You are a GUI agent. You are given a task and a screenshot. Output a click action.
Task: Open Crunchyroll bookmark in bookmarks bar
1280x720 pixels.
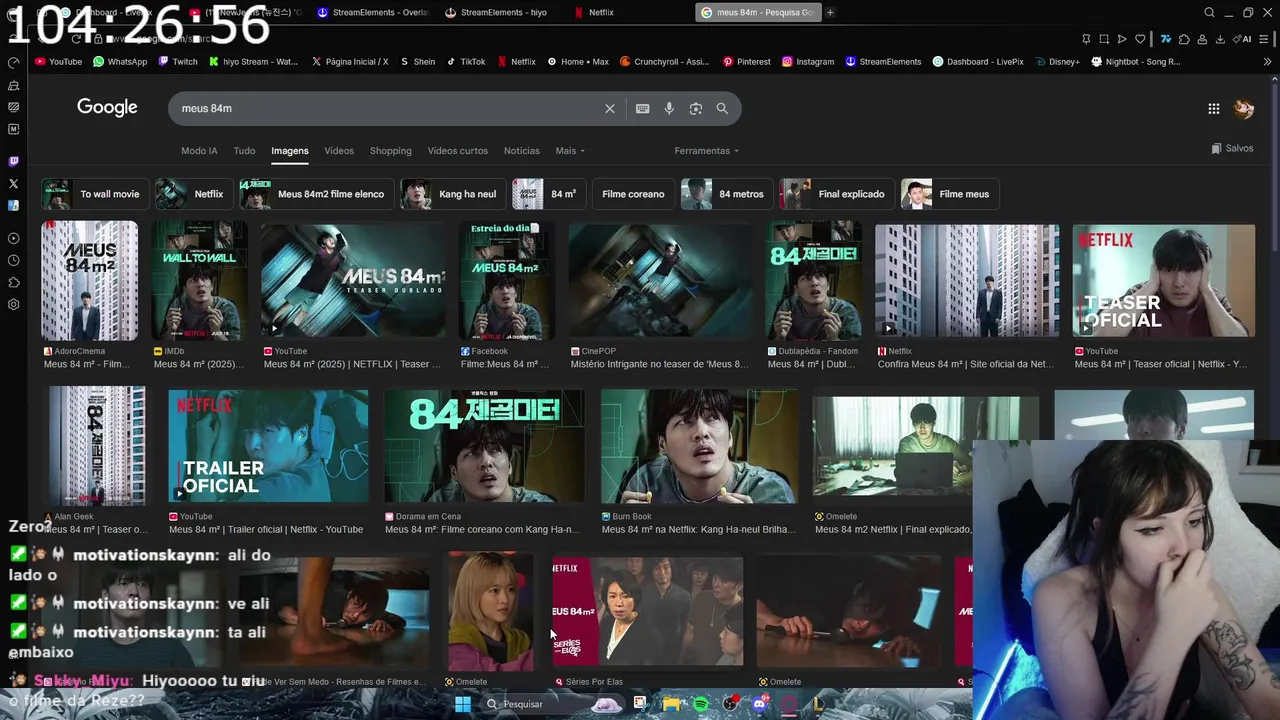point(664,62)
